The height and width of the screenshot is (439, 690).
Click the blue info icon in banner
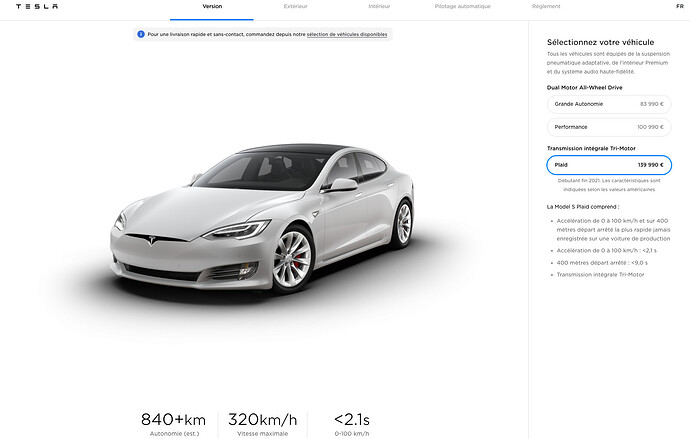[141, 34]
